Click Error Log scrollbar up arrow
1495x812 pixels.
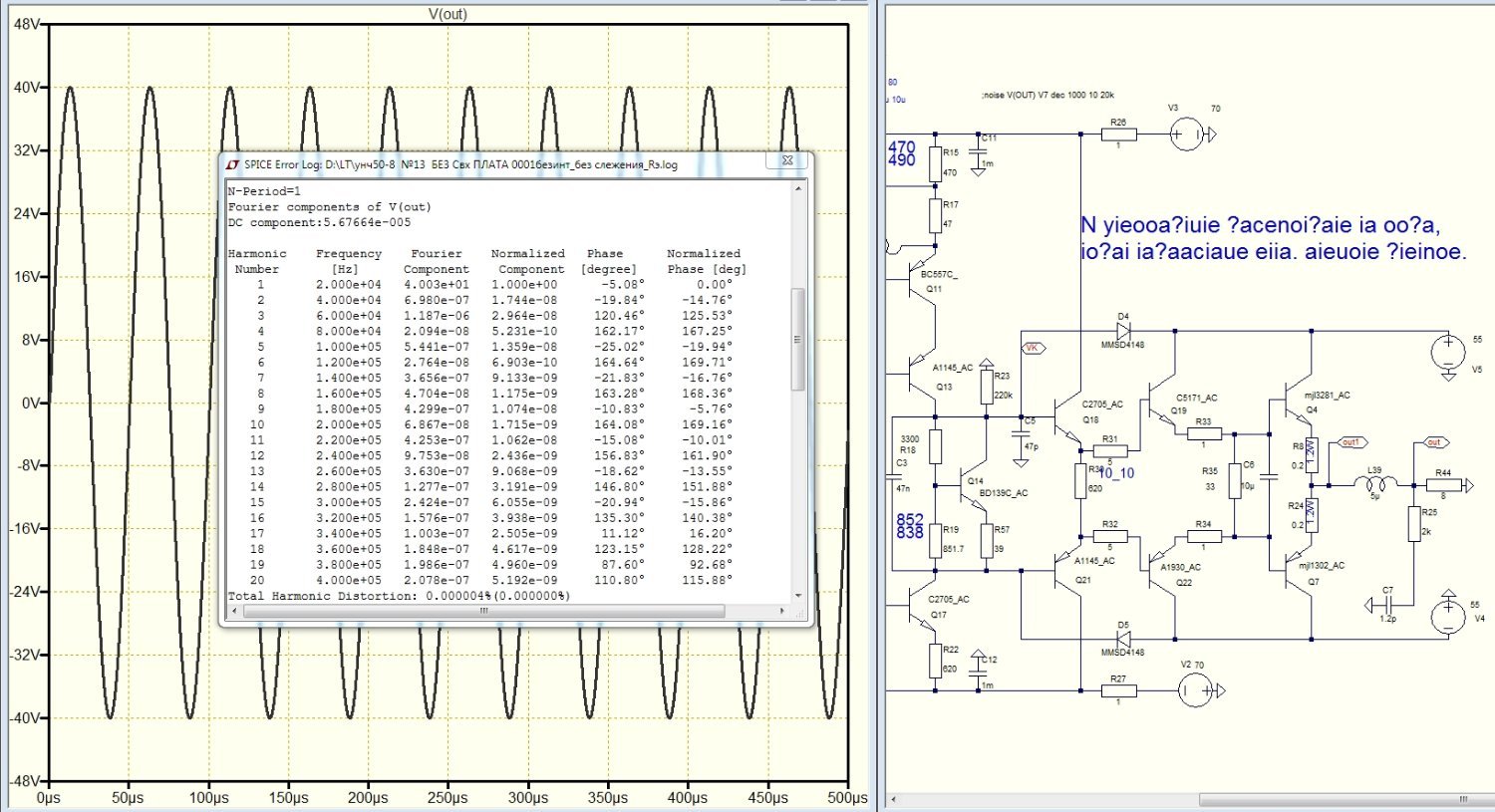tap(797, 188)
